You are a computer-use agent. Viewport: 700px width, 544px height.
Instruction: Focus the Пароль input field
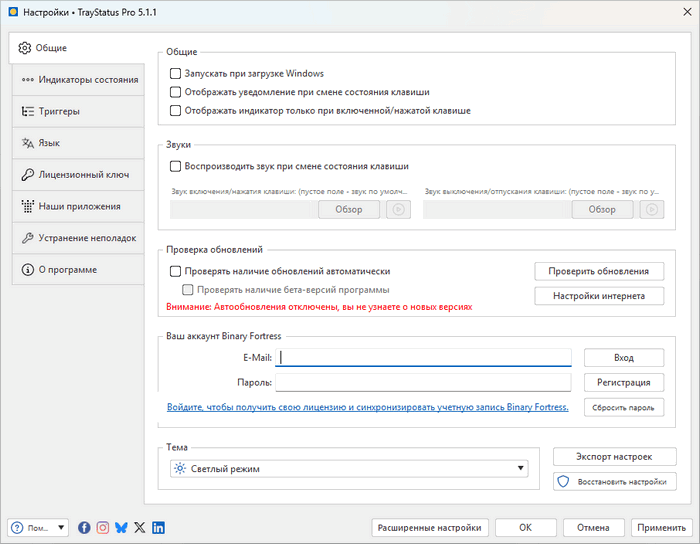coord(423,382)
